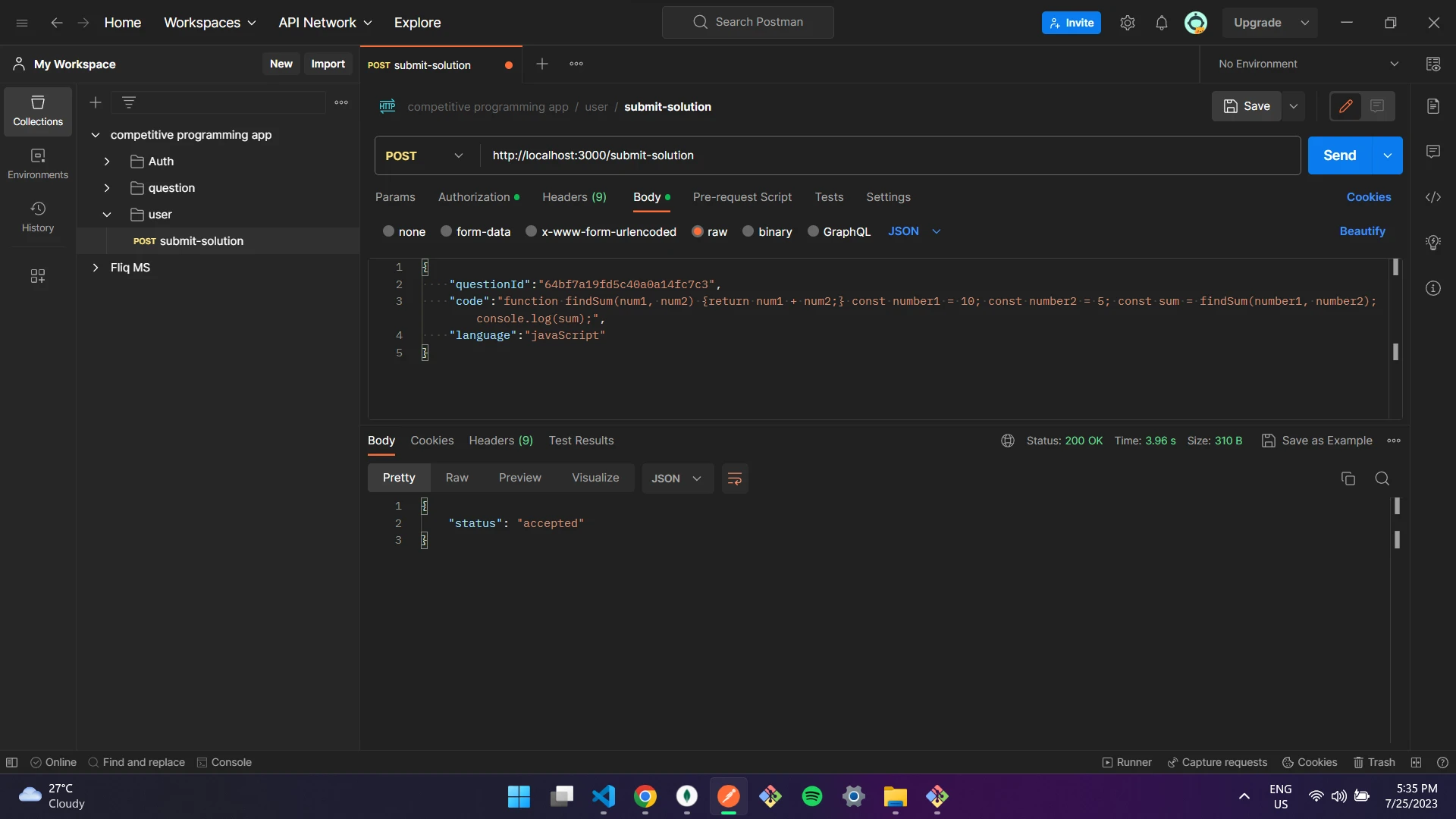Show the Raw response view
Viewport: 1456px width, 819px height.
[x=457, y=478]
